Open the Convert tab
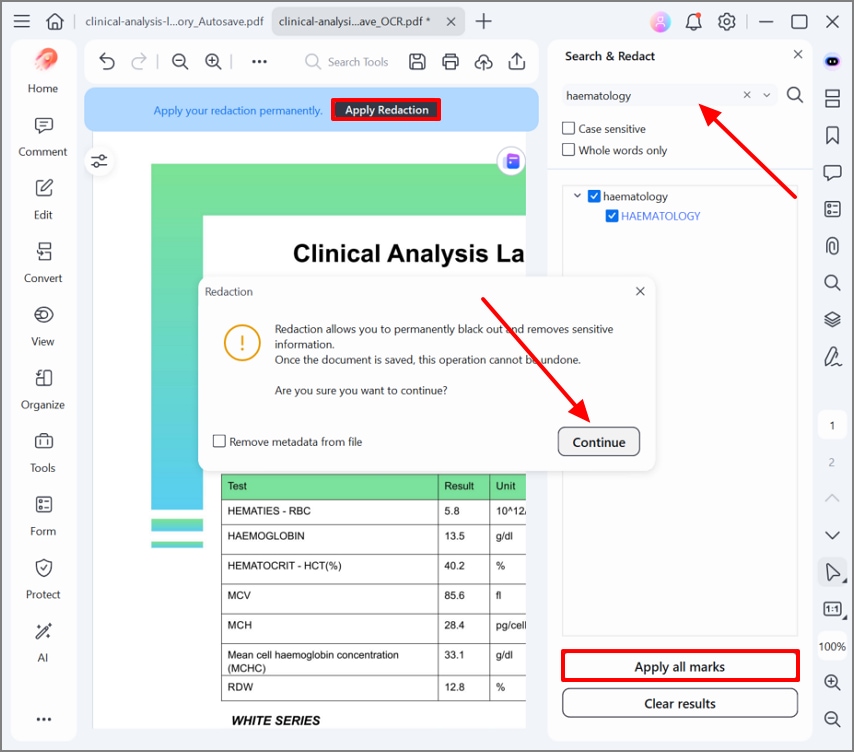 43,264
